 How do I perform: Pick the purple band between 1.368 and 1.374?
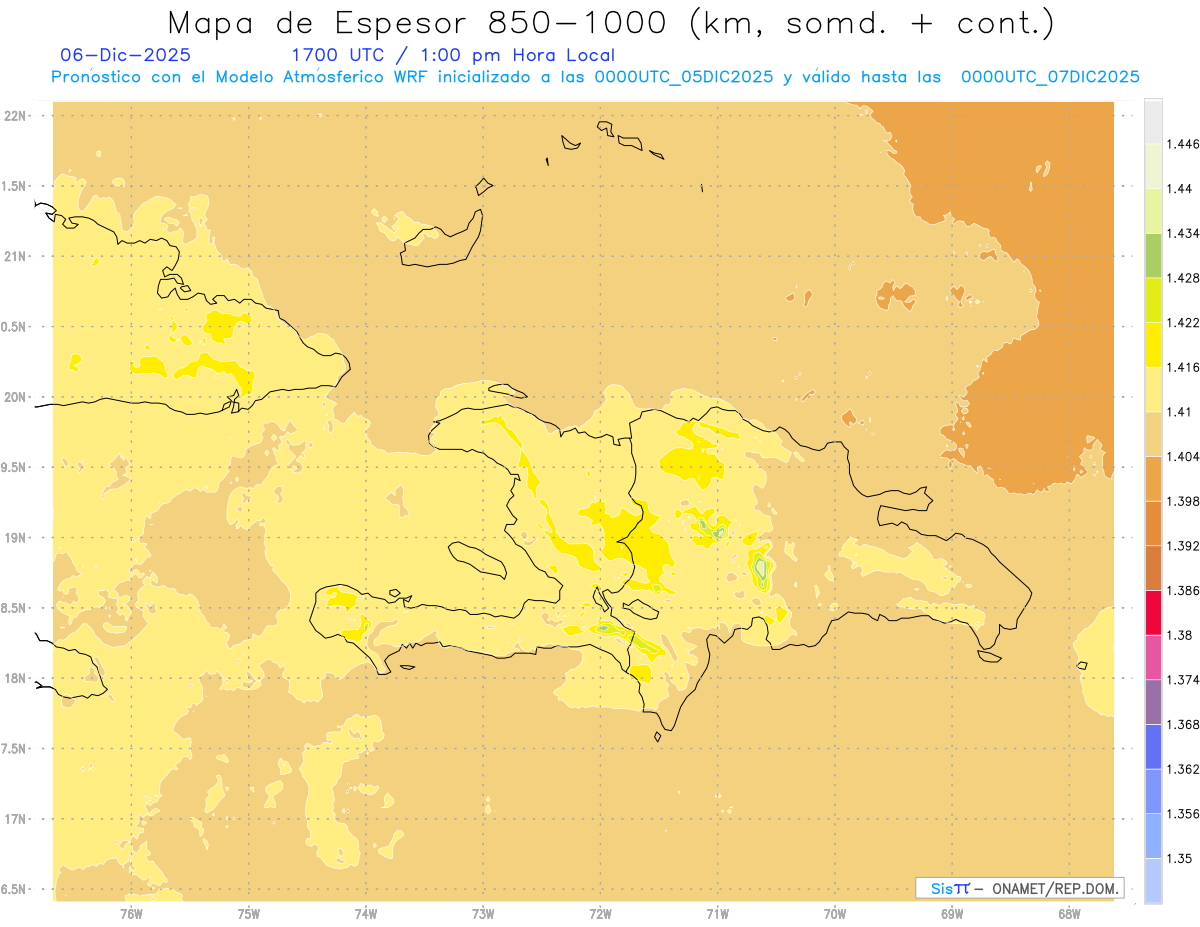[x=1153, y=702]
